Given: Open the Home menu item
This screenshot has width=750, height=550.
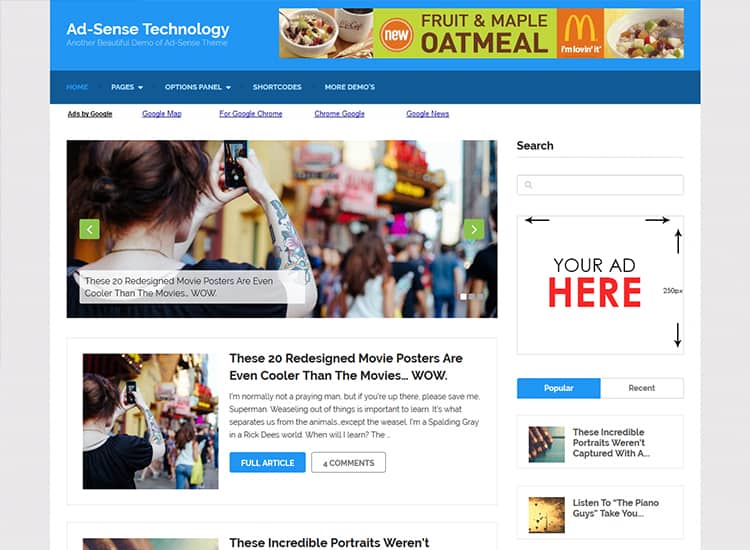Looking at the screenshot, I should click(x=77, y=87).
